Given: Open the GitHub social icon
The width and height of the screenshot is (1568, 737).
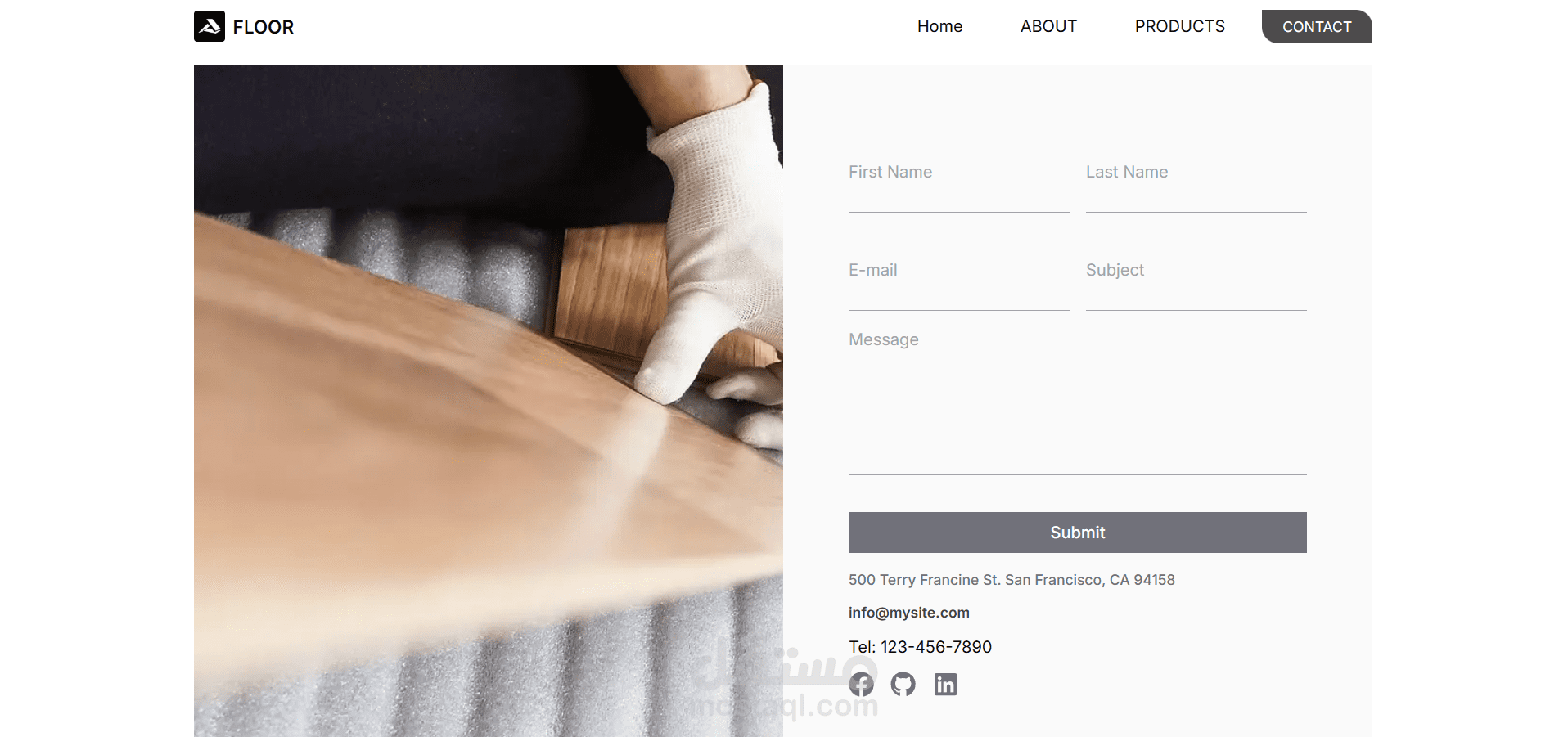Looking at the screenshot, I should coord(903,684).
